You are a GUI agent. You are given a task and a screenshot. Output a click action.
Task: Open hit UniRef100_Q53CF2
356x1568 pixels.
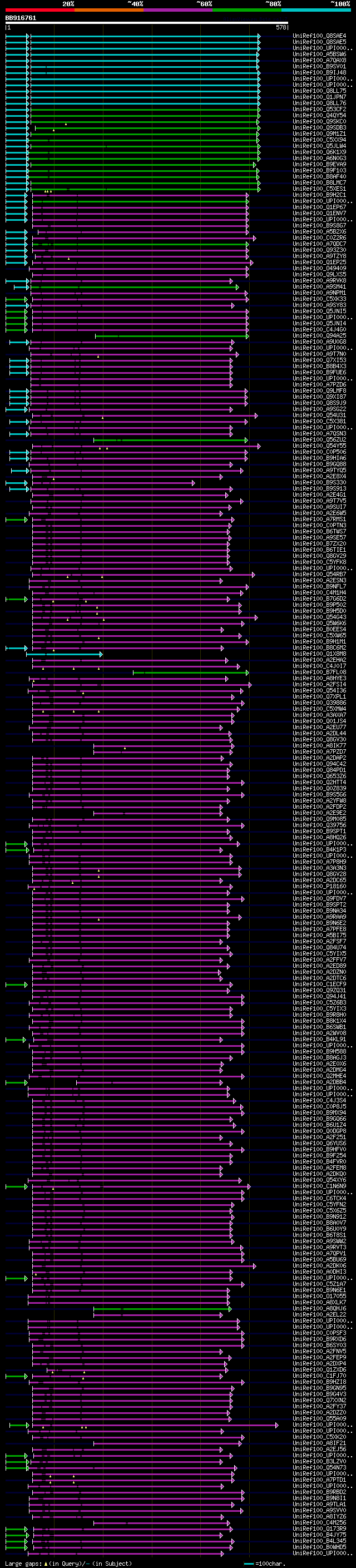pos(319,109)
